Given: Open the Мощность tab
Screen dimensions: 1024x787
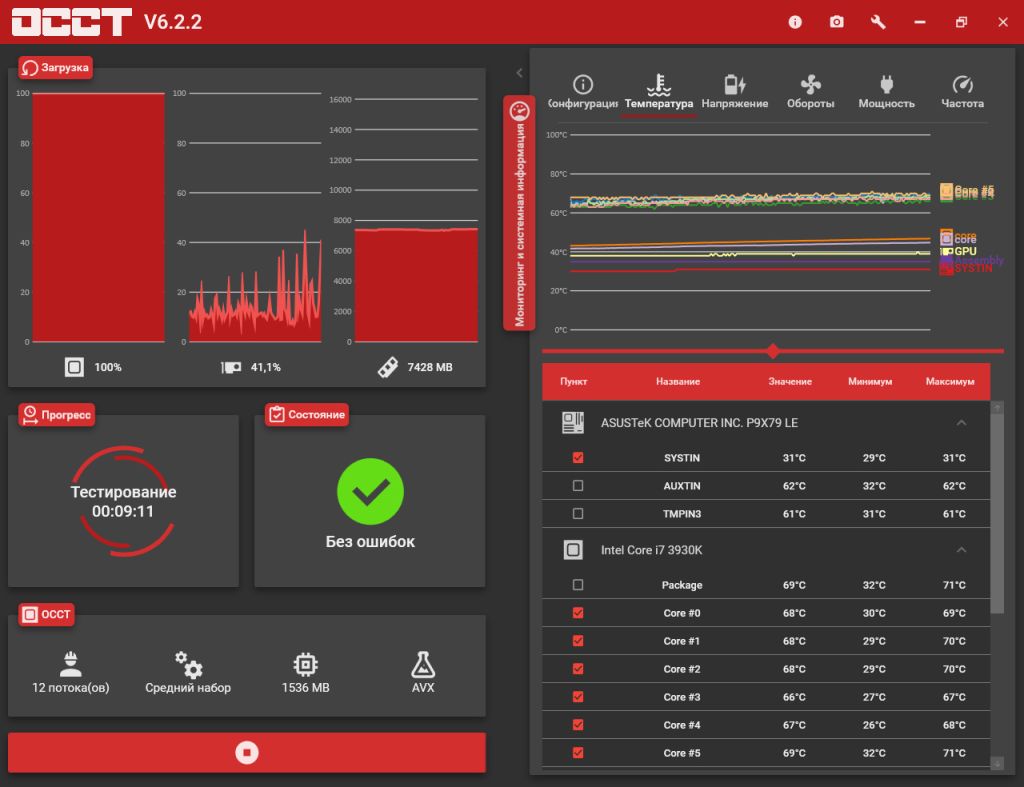Looking at the screenshot, I should point(886,92).
